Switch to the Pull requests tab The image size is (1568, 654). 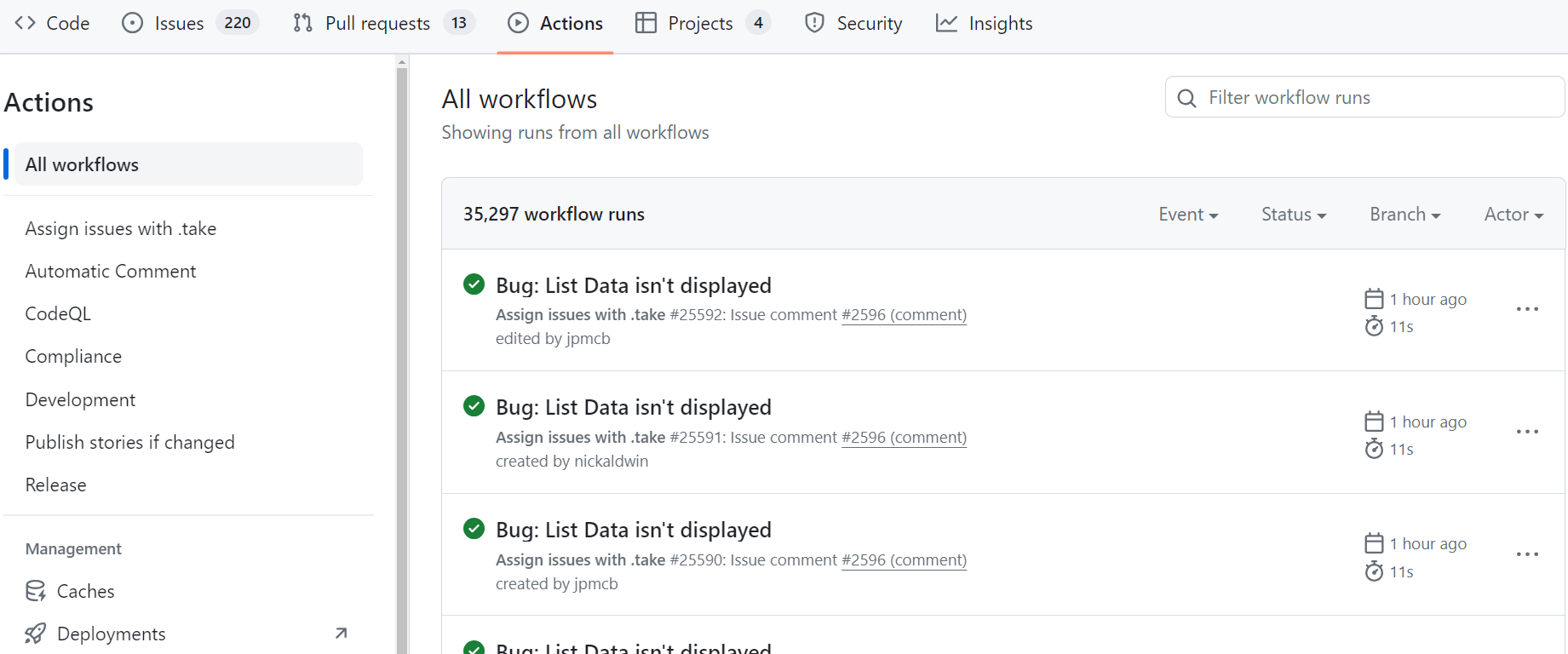pyautogui.click(x=377, y=23)
